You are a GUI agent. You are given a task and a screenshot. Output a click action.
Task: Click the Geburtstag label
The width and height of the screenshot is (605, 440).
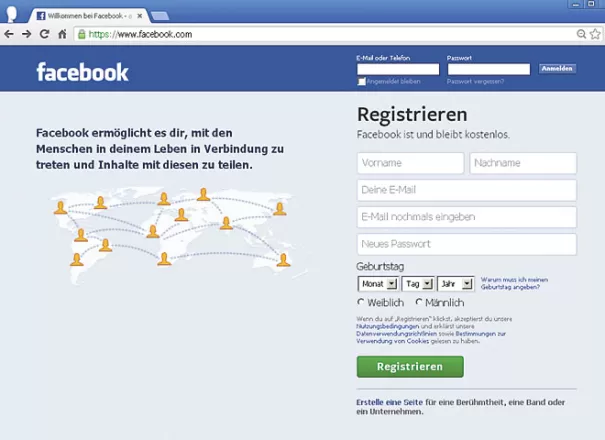(380, 266)
